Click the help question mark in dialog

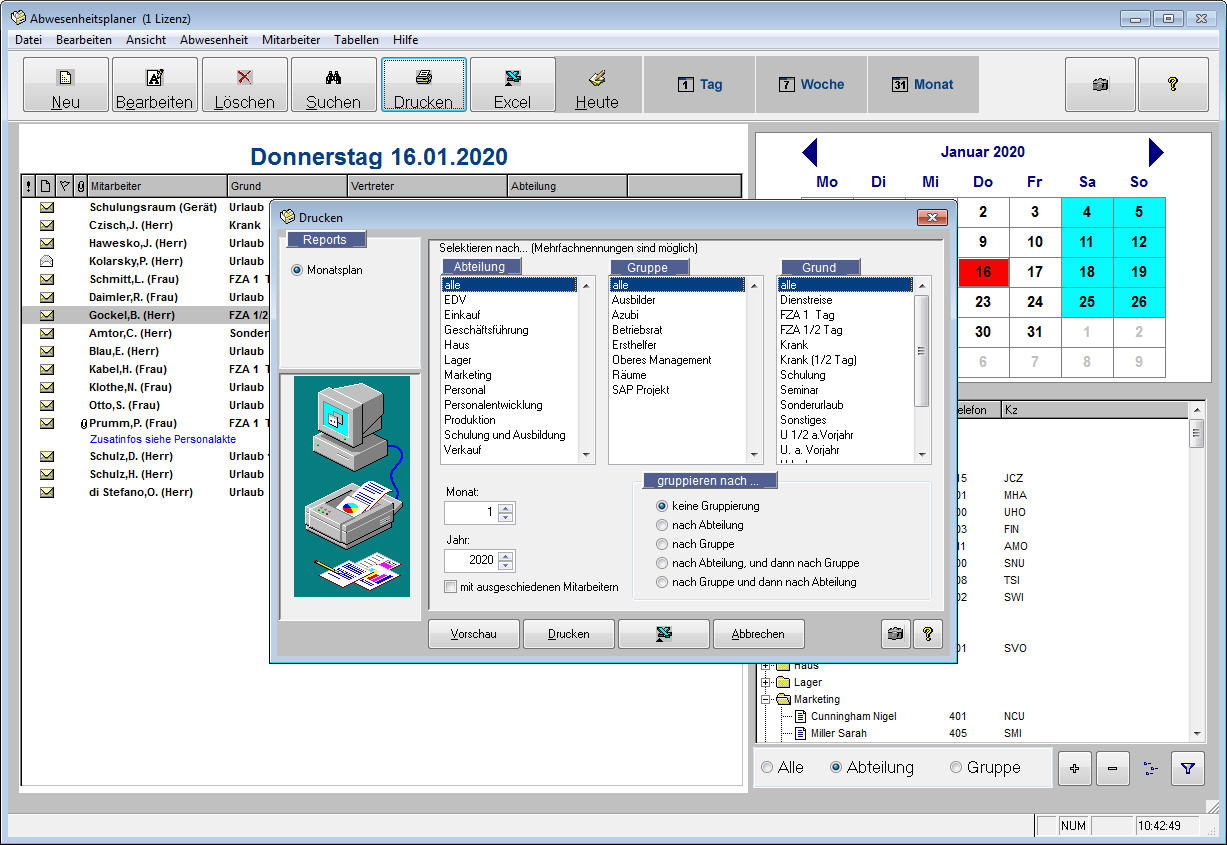pos(927,634)
